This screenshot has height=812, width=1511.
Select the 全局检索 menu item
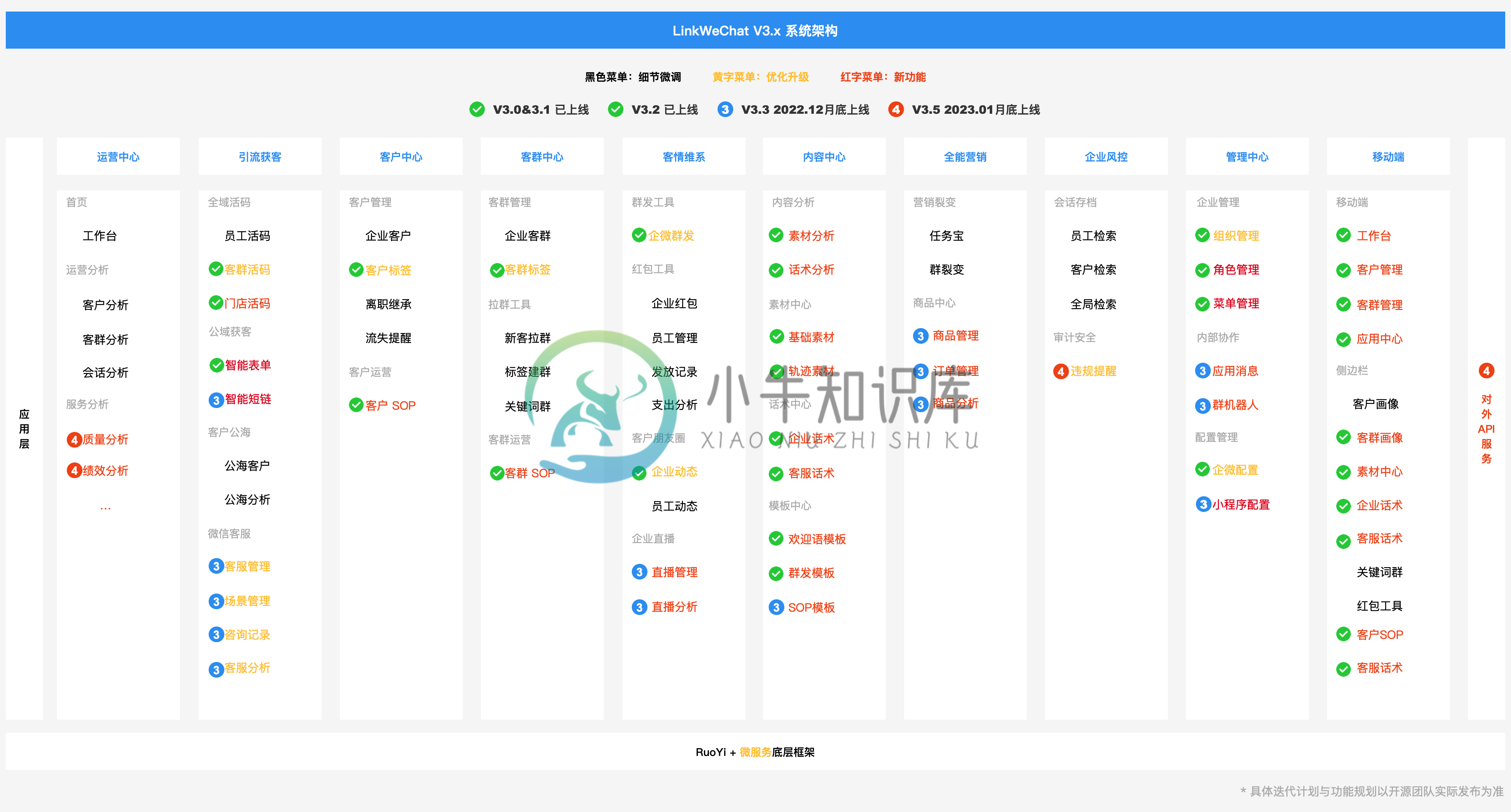coord(1093,304)
